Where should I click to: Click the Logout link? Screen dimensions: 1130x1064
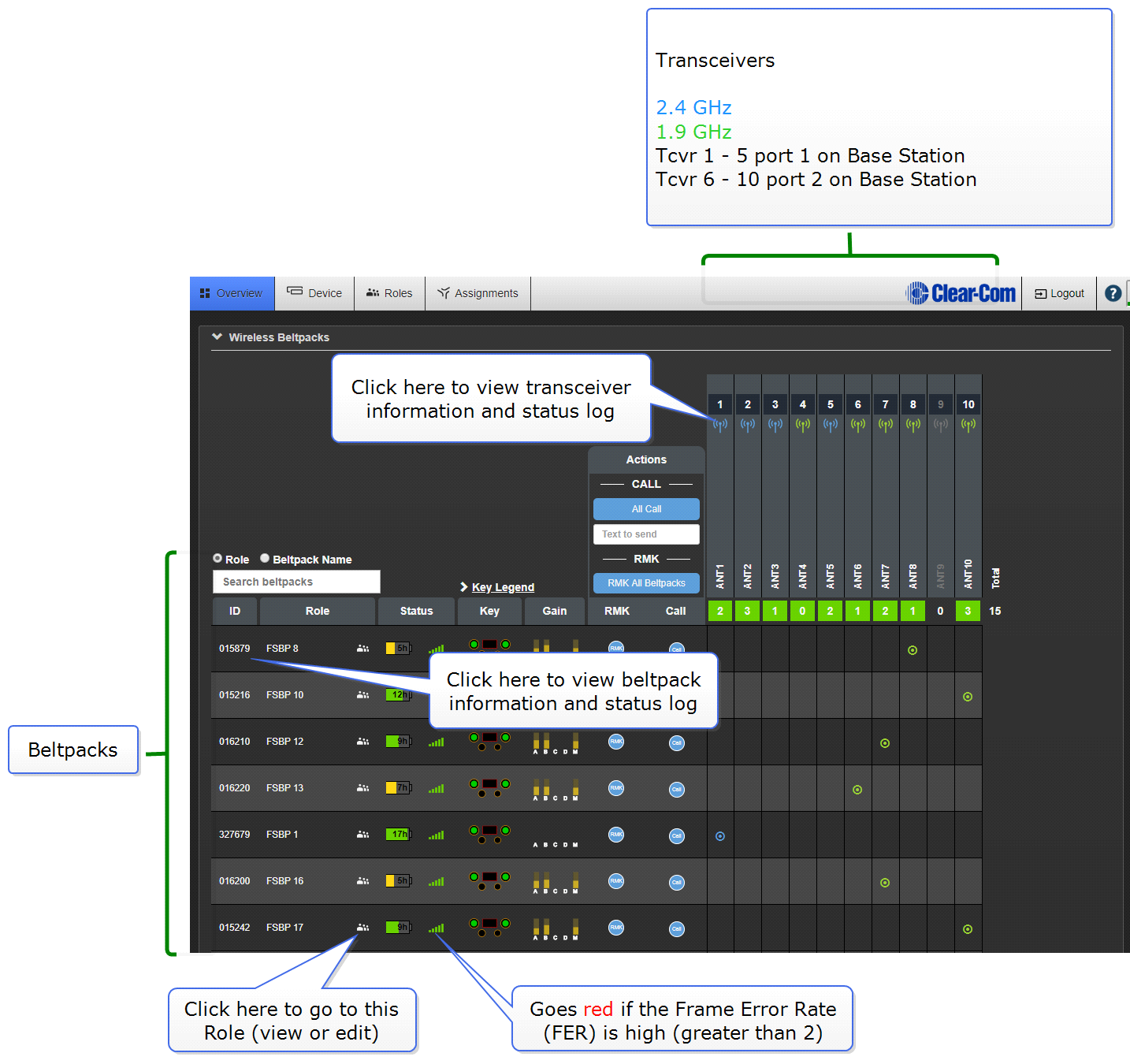click(1059, 293)
